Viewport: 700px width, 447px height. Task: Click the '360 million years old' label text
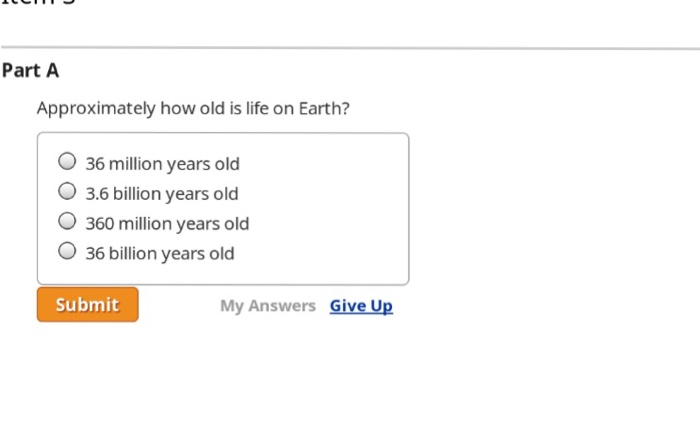(x=167, y=223)
